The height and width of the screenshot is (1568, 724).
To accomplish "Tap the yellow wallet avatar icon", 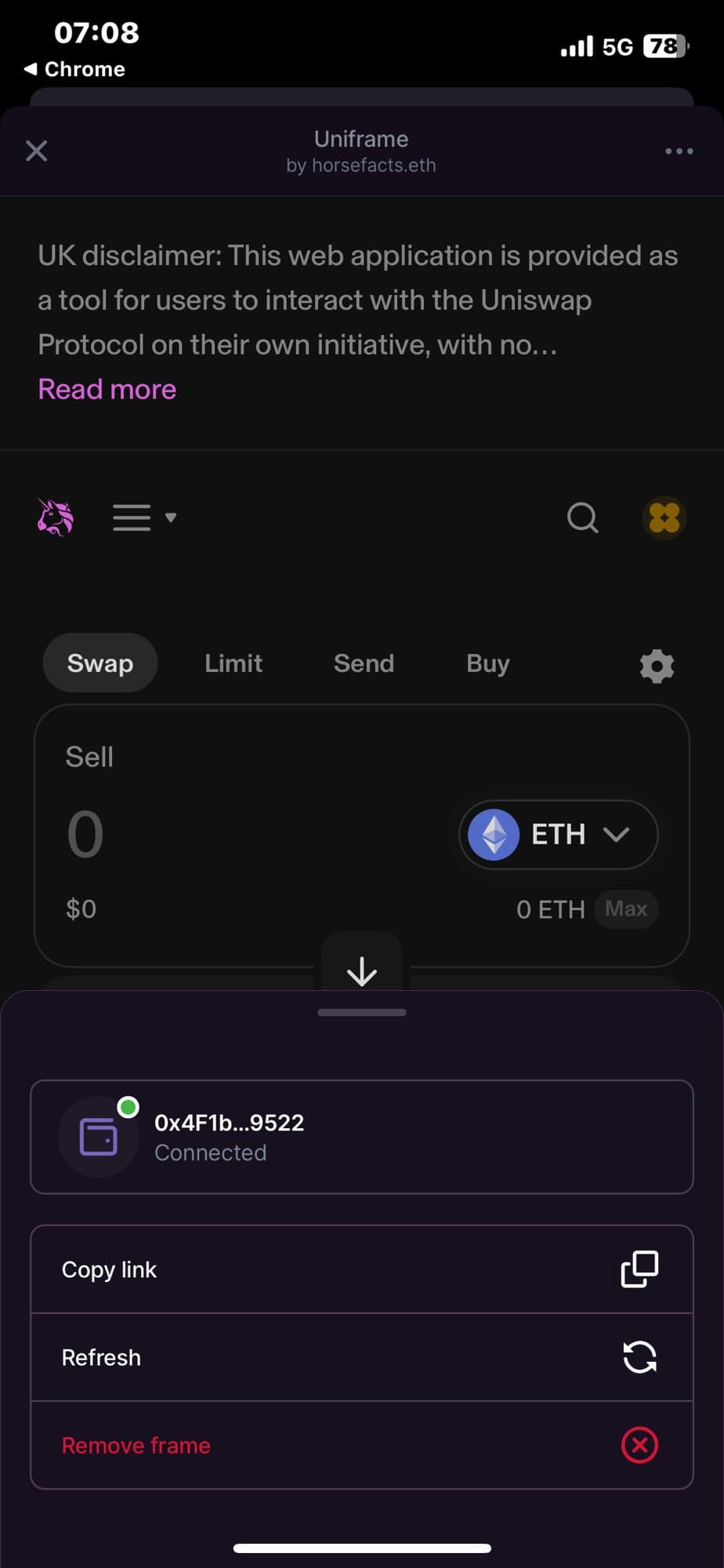I will 664,517.
